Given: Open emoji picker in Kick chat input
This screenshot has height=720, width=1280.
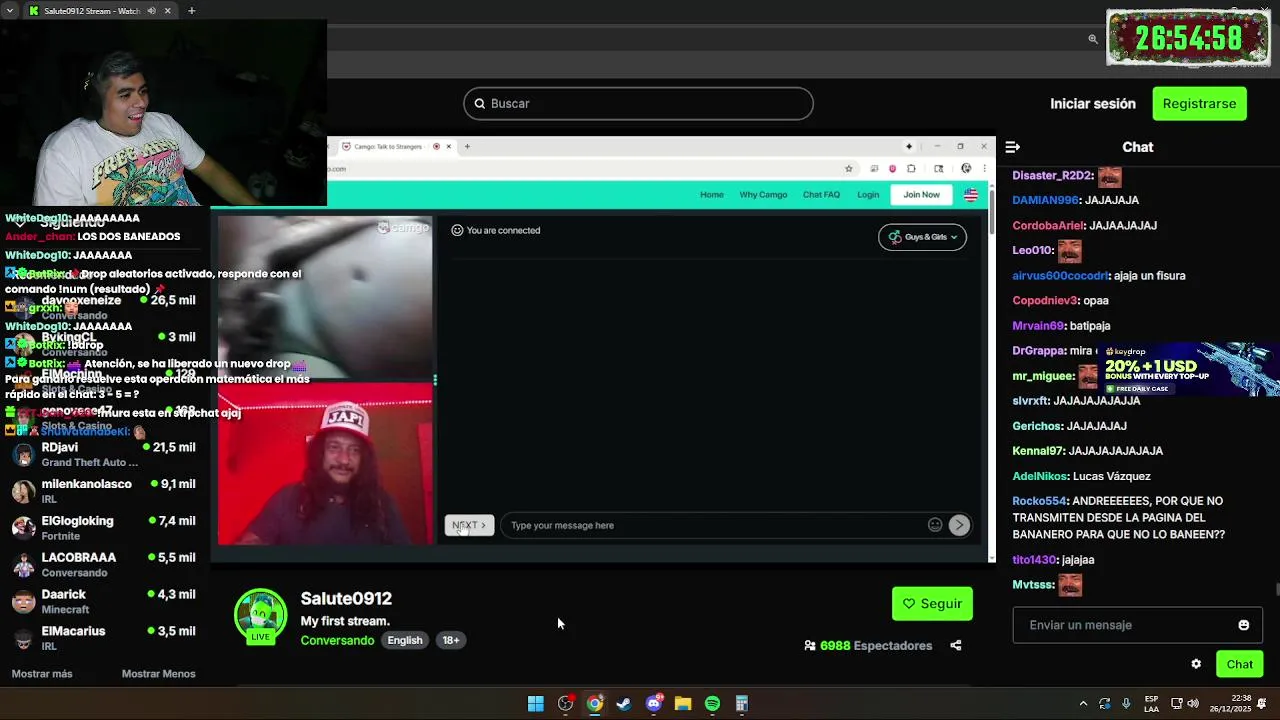Looking at the screenshot, I should pyautogui.click(x=1243, y=625).
